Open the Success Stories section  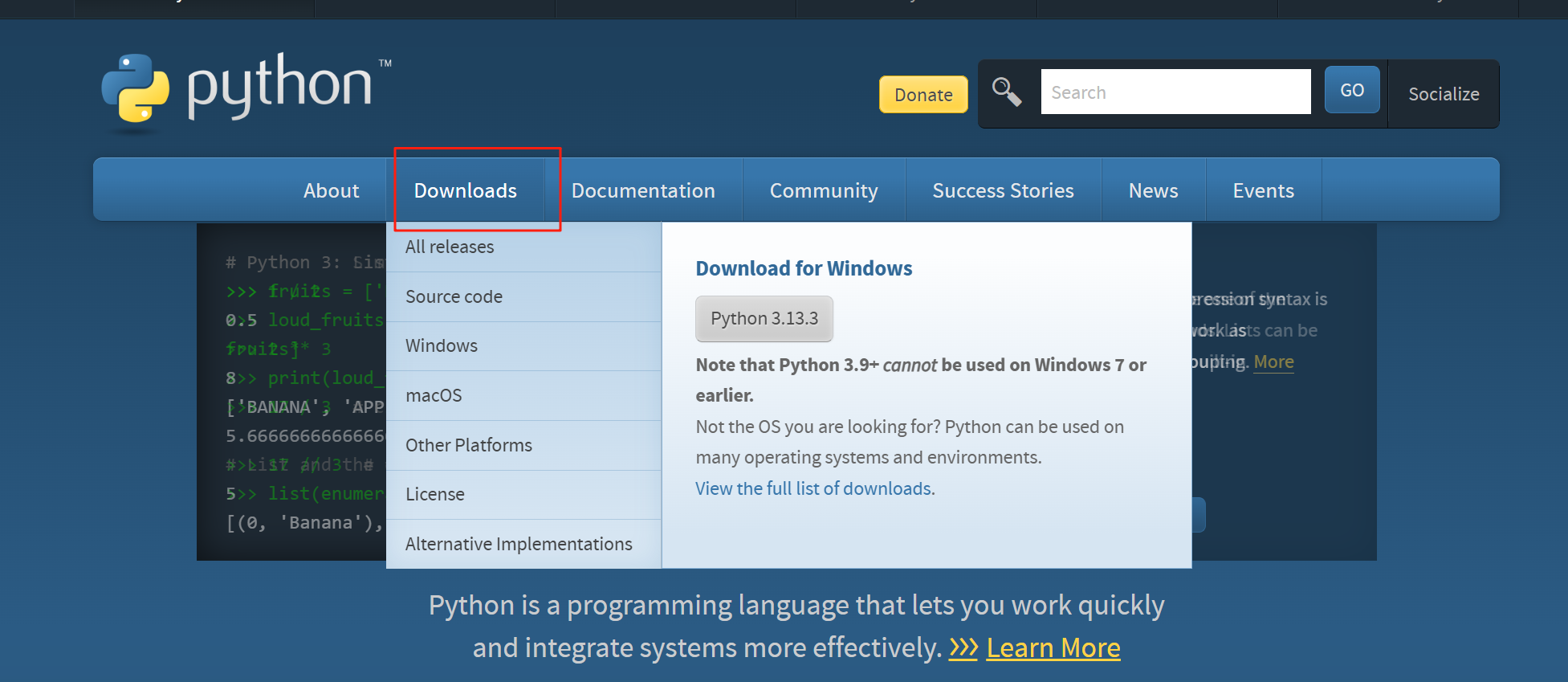[x=1003, y=190]
